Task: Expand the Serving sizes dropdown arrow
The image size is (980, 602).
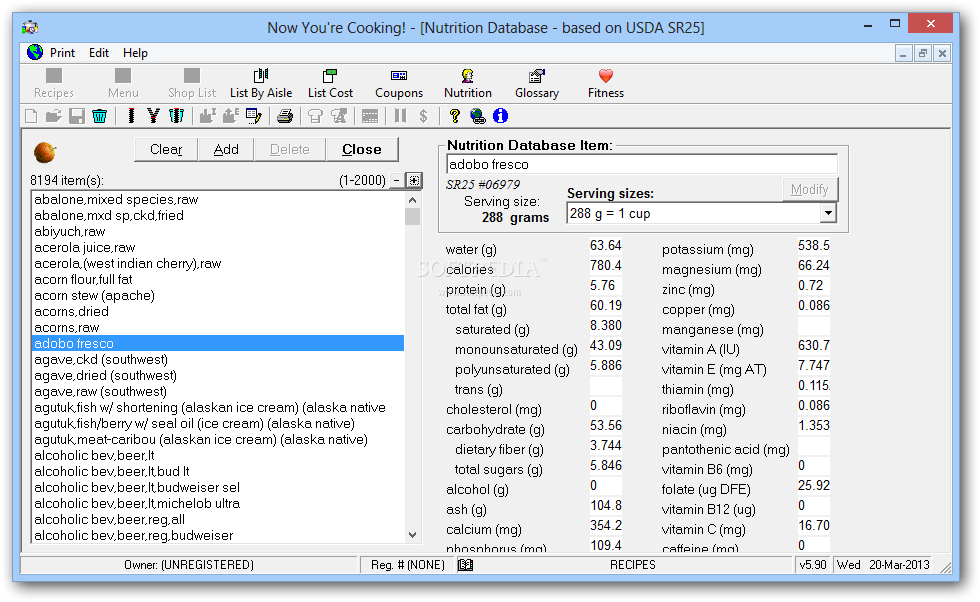Action: coord(828,214)
